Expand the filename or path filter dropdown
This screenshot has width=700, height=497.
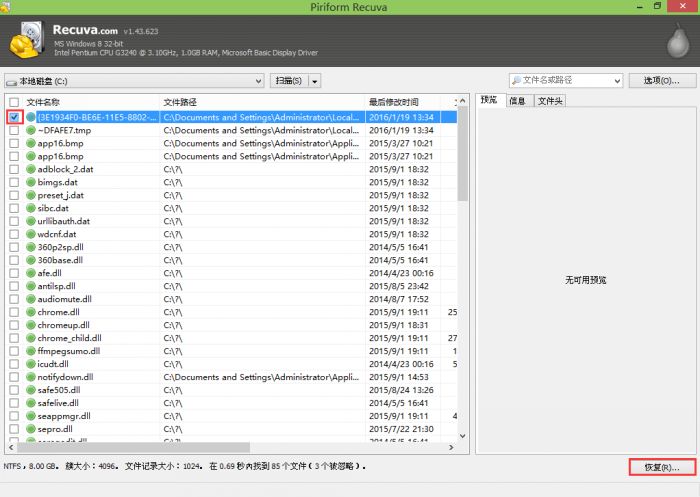617,81
